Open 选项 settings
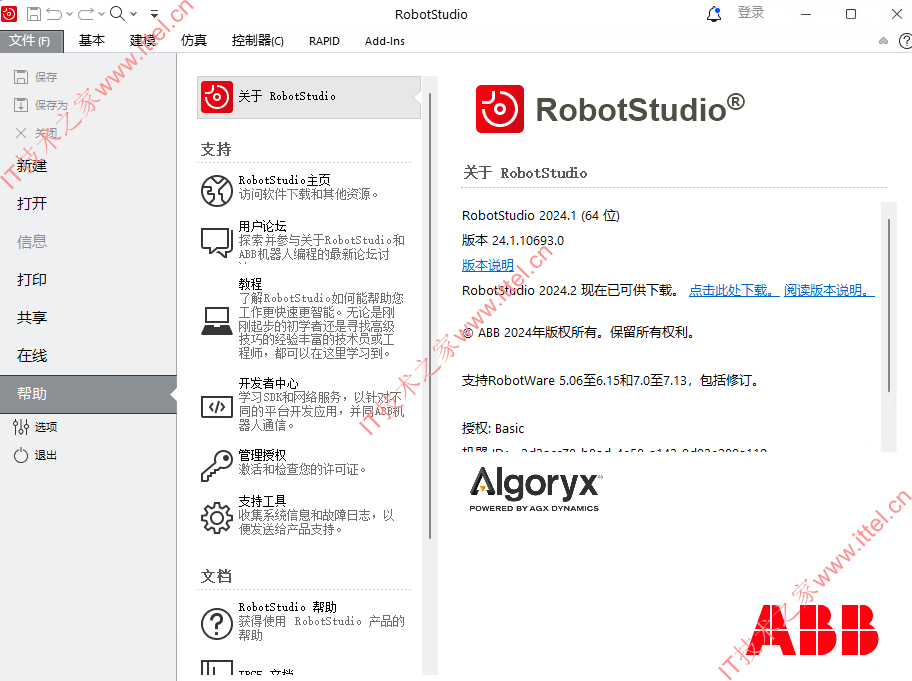This screenshot has width=912, height=681. click(35, 427)
